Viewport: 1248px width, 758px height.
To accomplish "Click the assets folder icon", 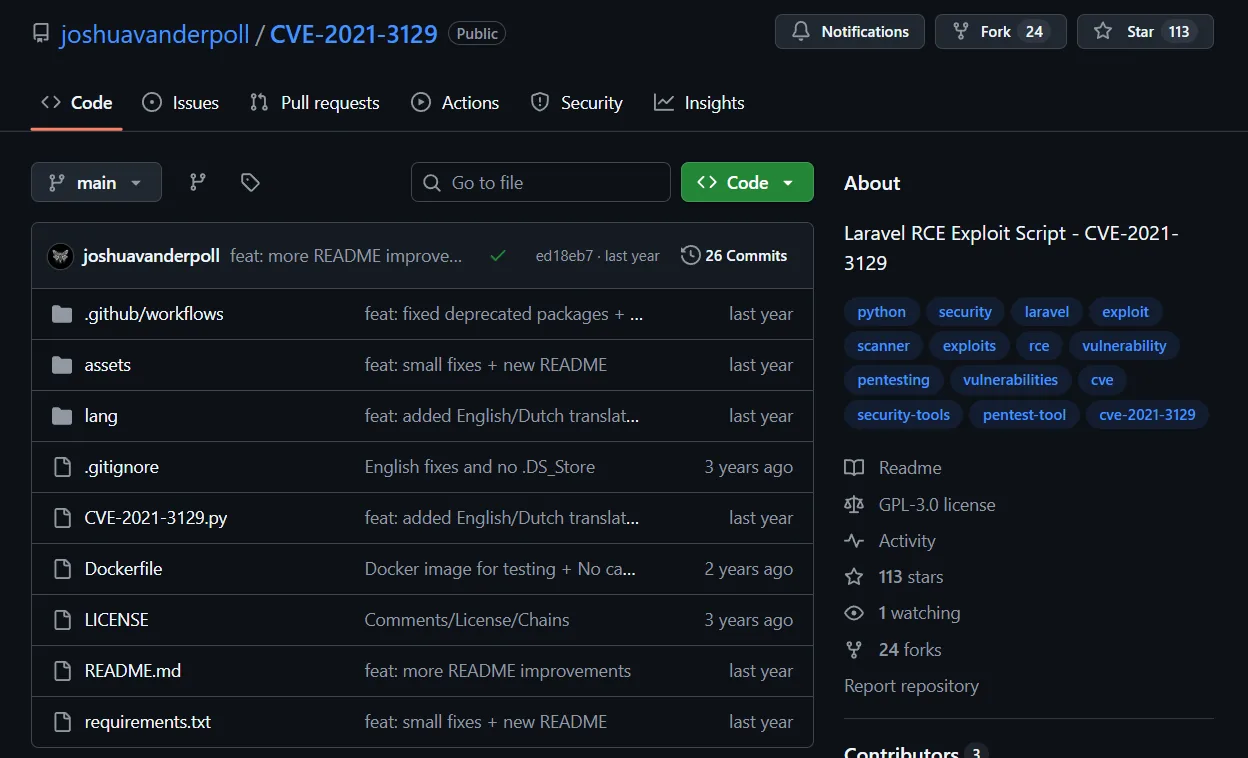I will coord(62,365).
